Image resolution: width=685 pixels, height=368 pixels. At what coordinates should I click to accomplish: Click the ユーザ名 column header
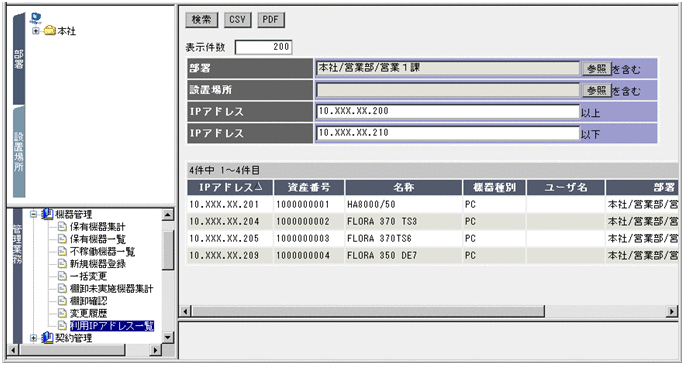tap(565, 187)
